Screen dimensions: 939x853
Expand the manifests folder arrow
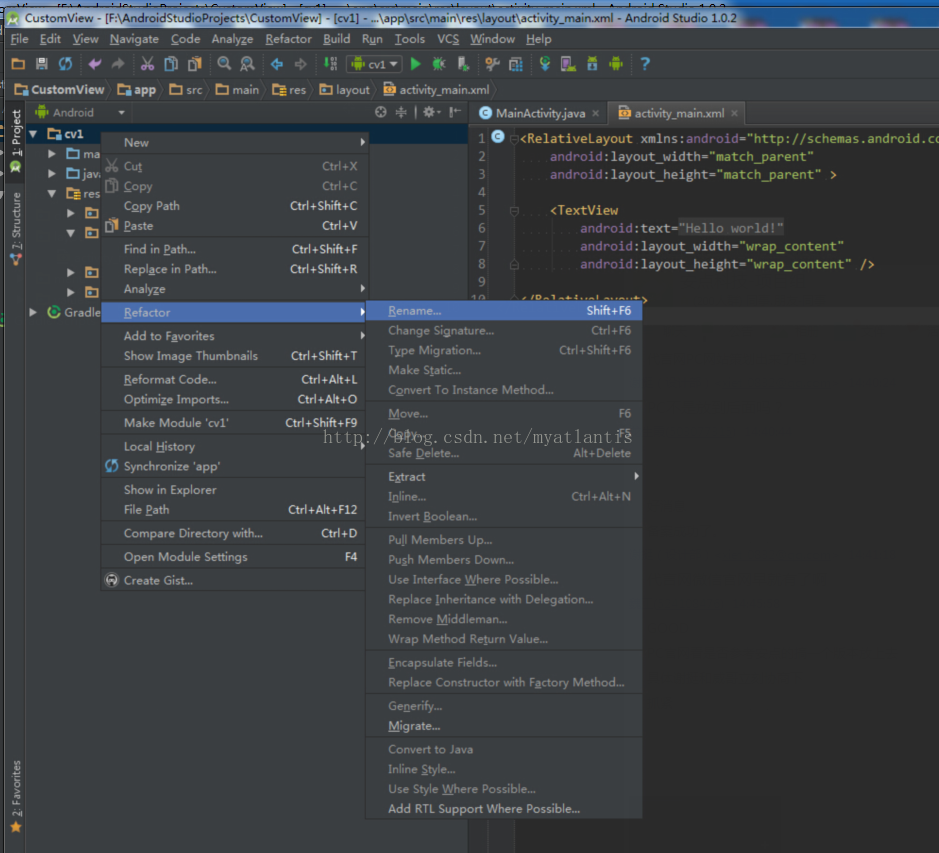click(x=52, y=154)
